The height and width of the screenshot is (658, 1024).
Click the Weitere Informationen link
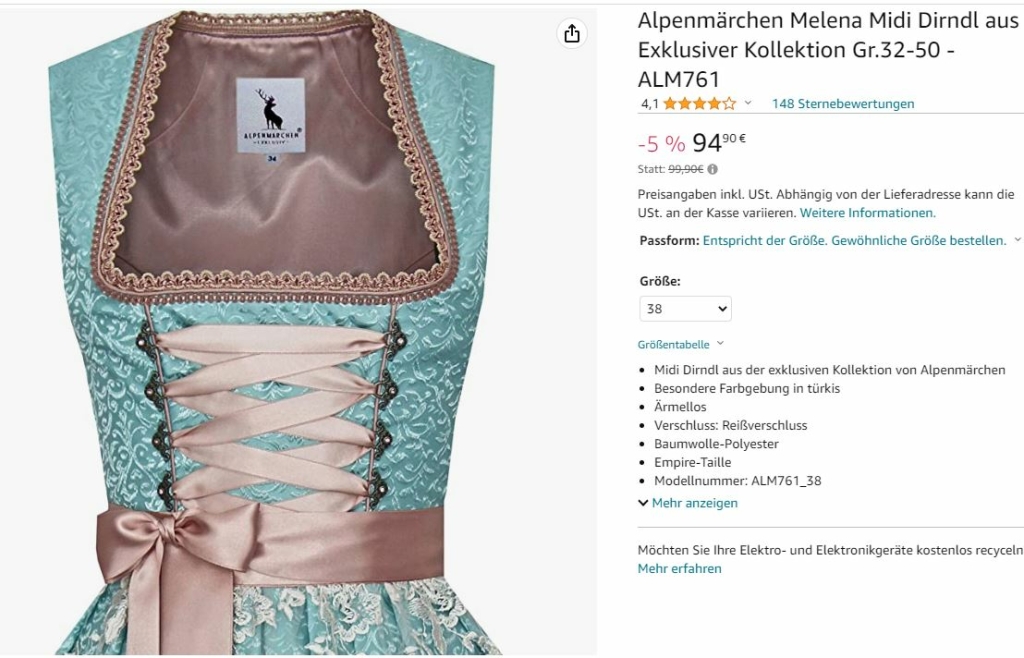click(x=867, y=212)
